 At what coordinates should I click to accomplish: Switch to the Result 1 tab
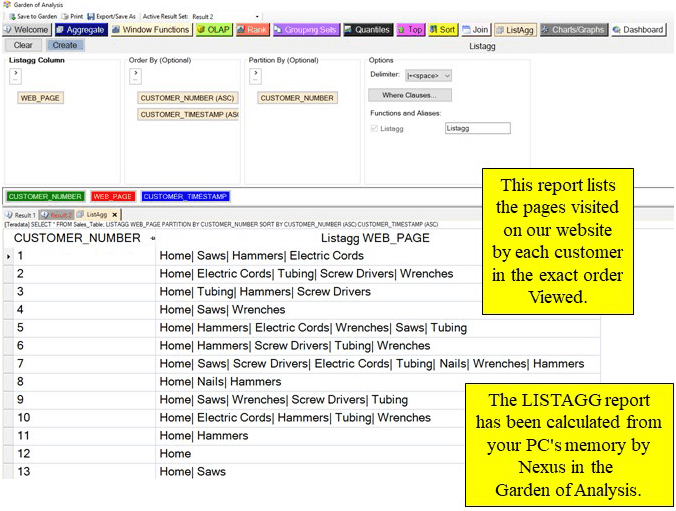[20, 215]
